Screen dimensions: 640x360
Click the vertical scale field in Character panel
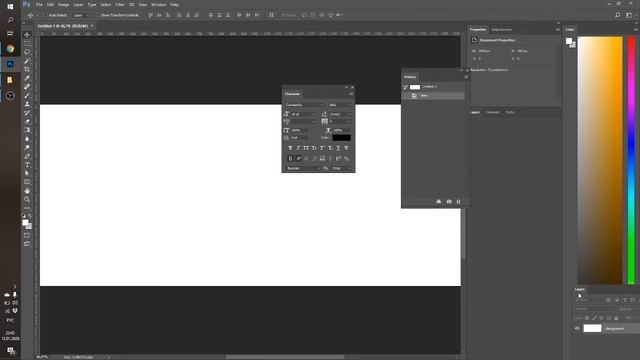coord(299,130)
